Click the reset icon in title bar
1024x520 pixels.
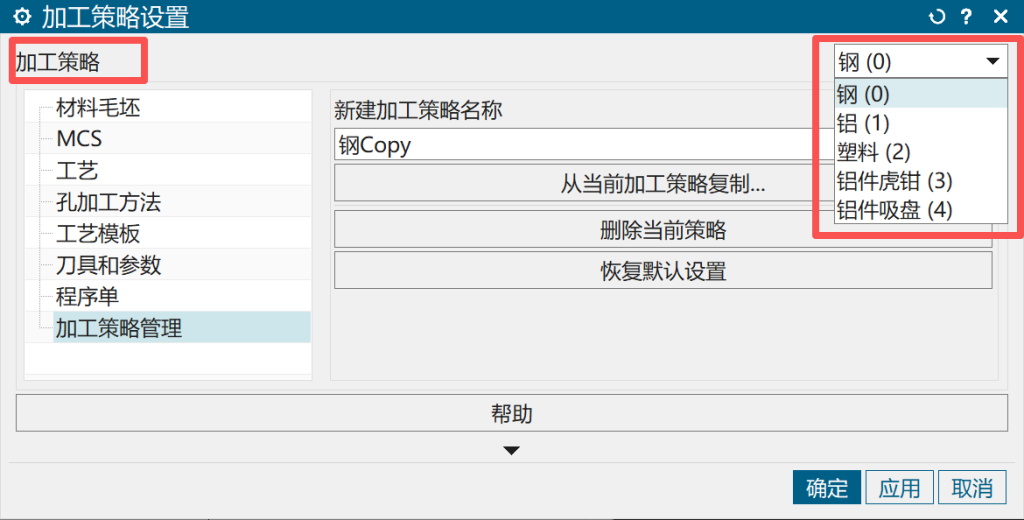pyautogui.click(x=937, y=17)
